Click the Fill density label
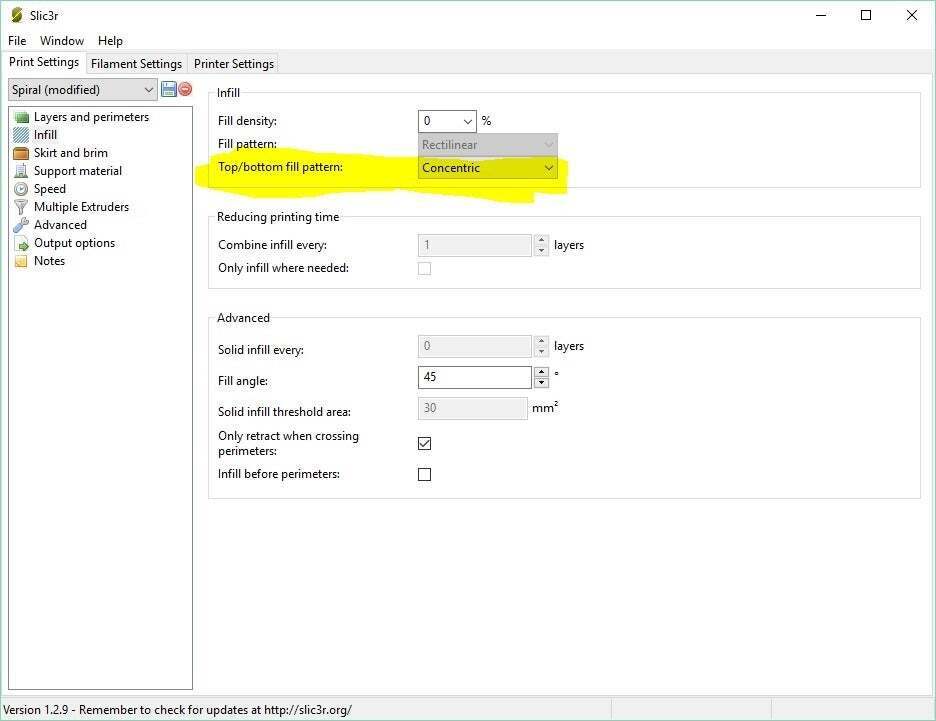The image size is (936, 721). [247, 121]
